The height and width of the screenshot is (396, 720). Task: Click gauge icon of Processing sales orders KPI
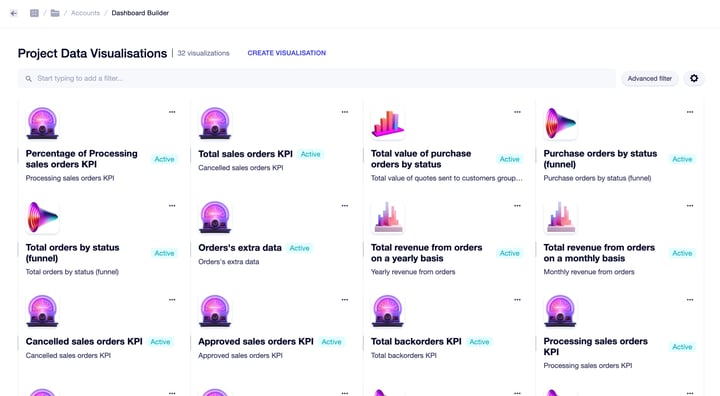[x=560, y=311]
